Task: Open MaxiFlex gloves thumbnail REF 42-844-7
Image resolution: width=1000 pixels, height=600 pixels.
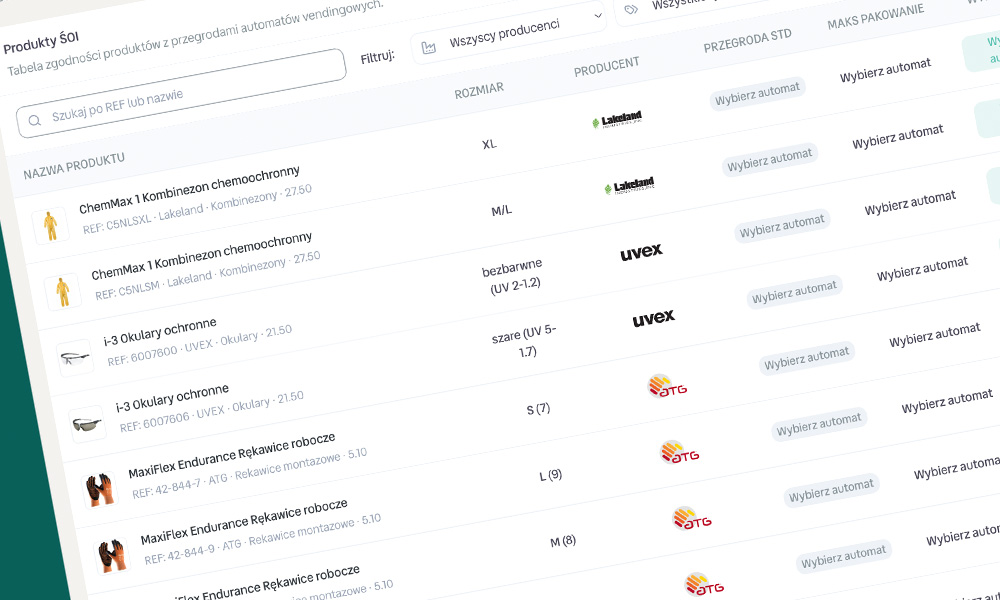Action: 99,490
